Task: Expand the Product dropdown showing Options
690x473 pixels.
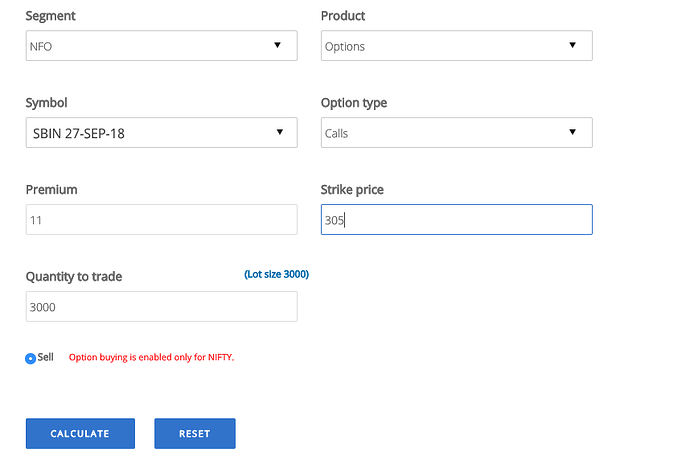Action: [457, 46]
